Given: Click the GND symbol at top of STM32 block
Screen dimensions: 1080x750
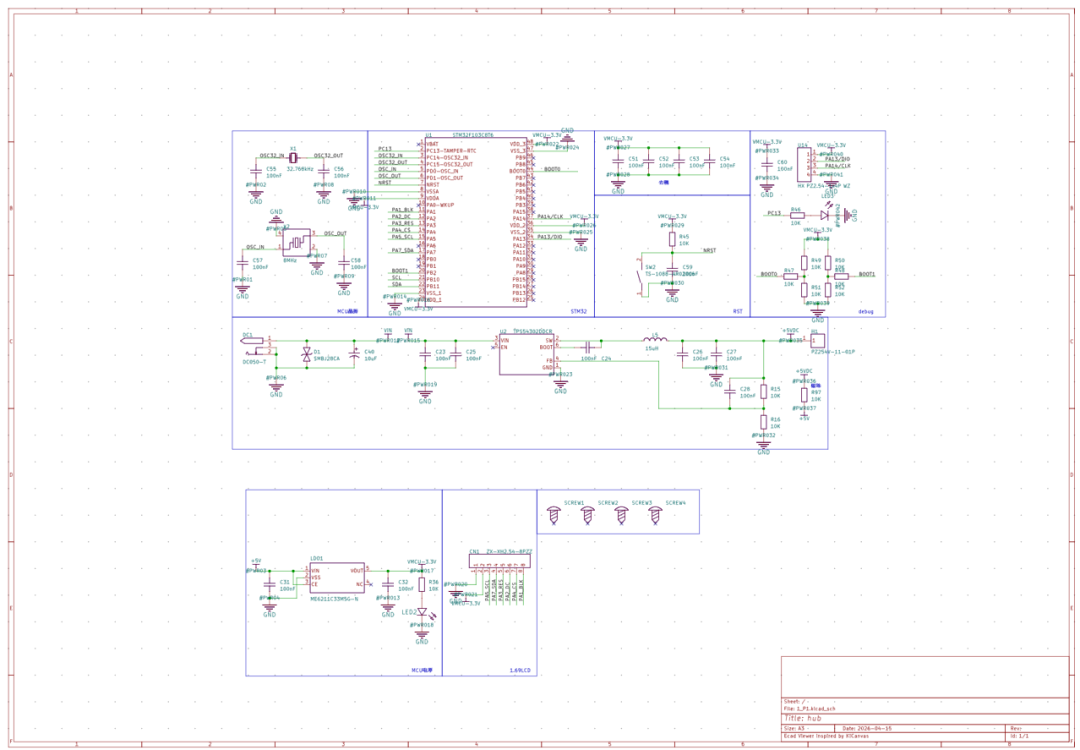Looking at the screenshot, I should click(x=568, y=136).
